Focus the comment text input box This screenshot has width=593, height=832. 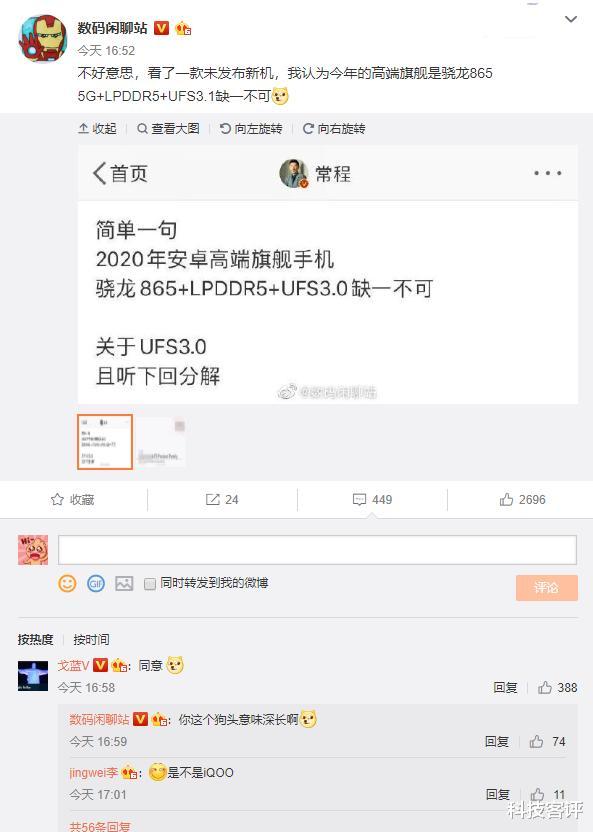point(317,550)
